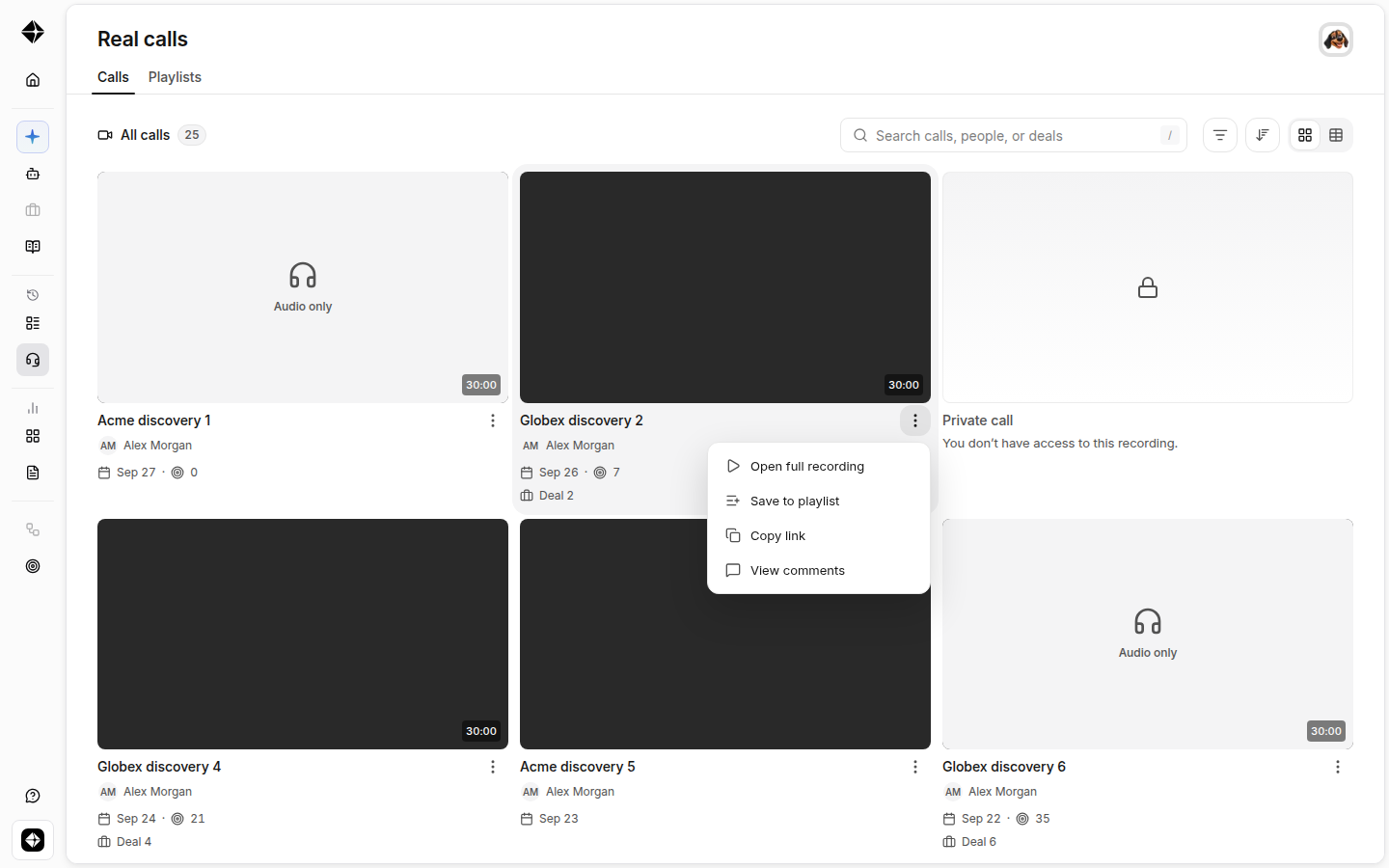Switch to grid view
The width and height of the screenshot is (1389, 868).
(1305, 135)
